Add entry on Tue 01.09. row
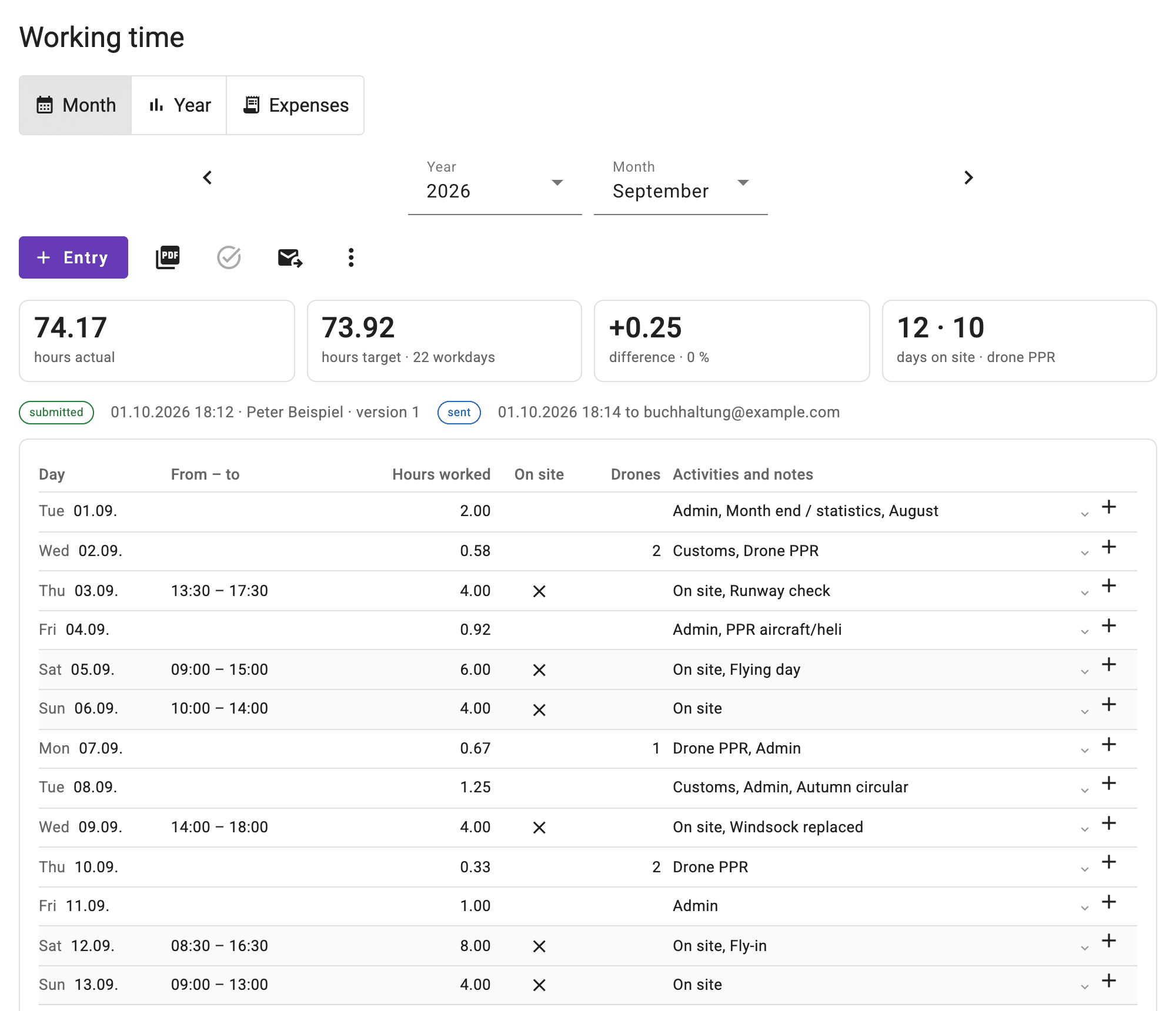This screenshot has height=1011, width=1176. tap(1109, 507)
